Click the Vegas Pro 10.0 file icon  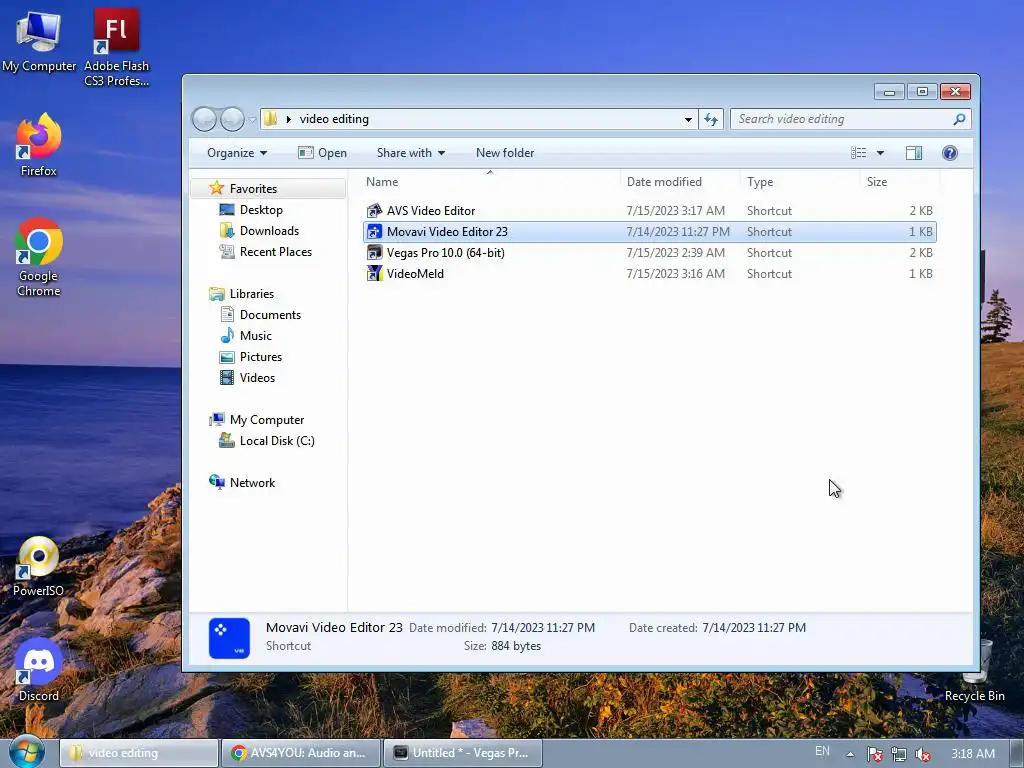click(x=374, y=252)
